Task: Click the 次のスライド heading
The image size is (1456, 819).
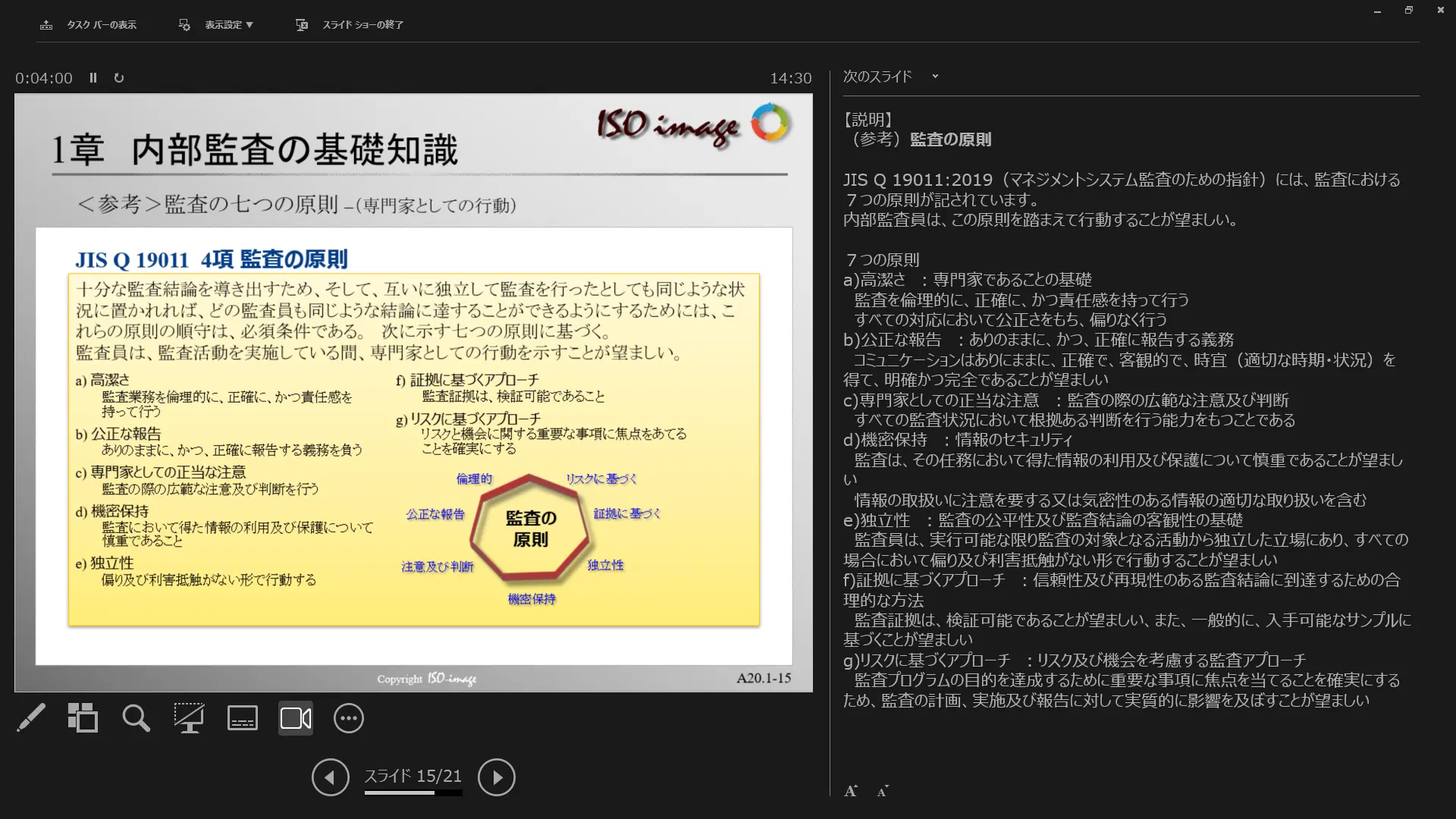Action: point(877,77)
